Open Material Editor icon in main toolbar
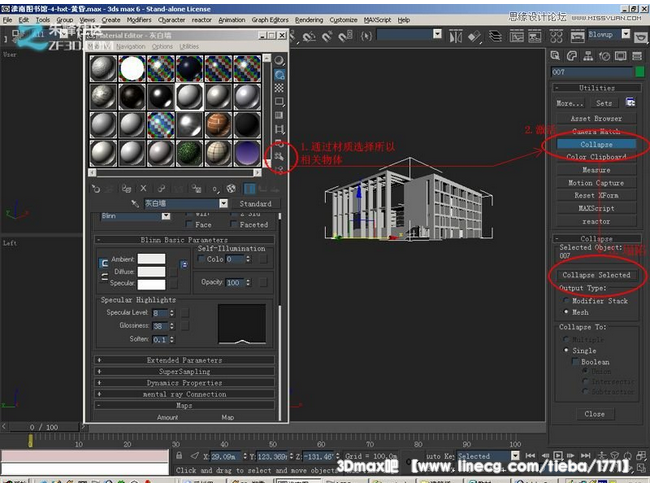This screenshot has width=658, height=483. (556, 37)
